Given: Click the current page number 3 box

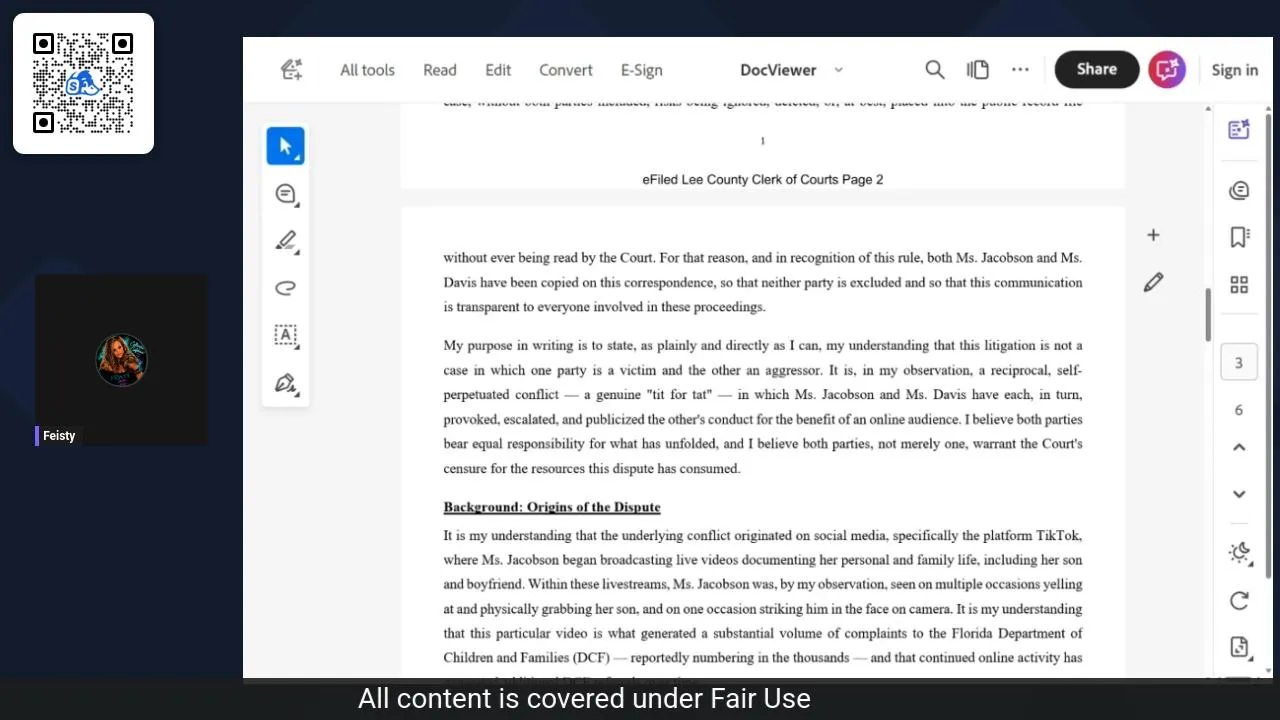Looking at the screenshot, I should [1239, 362].
